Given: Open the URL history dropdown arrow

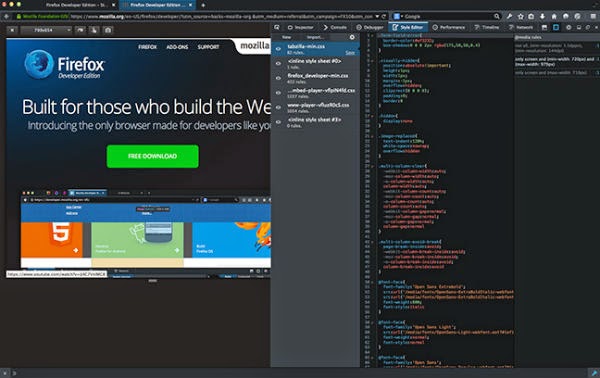Looking at the screenshot, I should [x=377, y=16].
